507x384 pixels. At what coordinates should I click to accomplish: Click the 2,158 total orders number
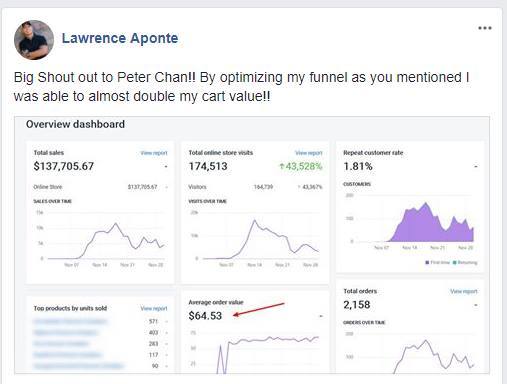[x=357, y=304]
